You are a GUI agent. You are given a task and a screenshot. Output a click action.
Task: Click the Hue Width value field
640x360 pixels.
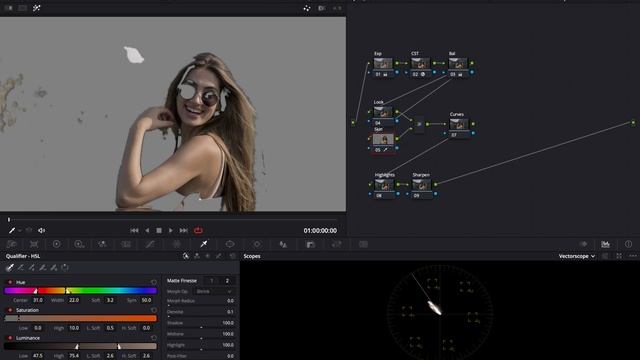click(x=74, y=300)
